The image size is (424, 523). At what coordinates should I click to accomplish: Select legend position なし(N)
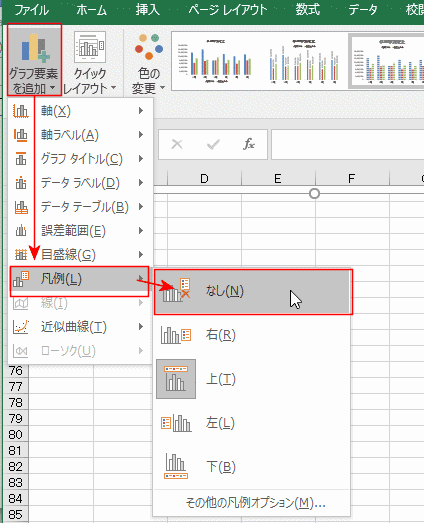[253, 292]
